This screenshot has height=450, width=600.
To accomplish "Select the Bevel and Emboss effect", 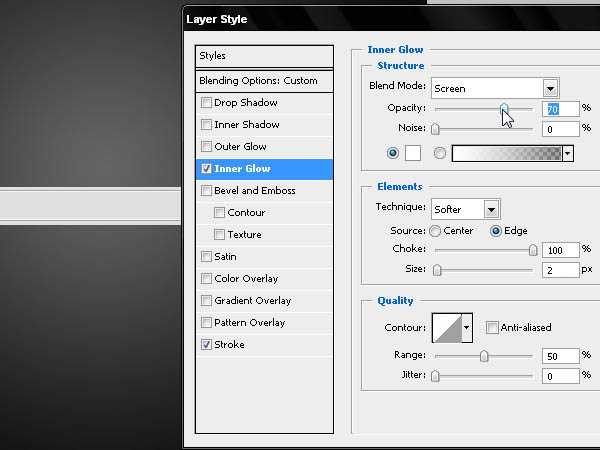I will pos(255,191).
